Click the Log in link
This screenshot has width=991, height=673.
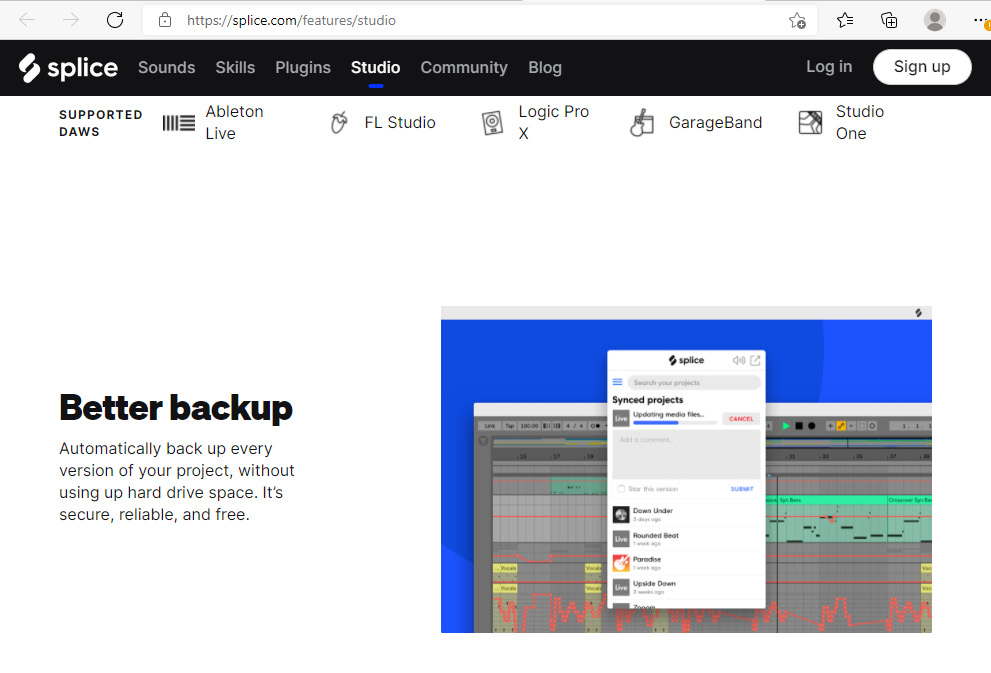[x=829, y=66]
